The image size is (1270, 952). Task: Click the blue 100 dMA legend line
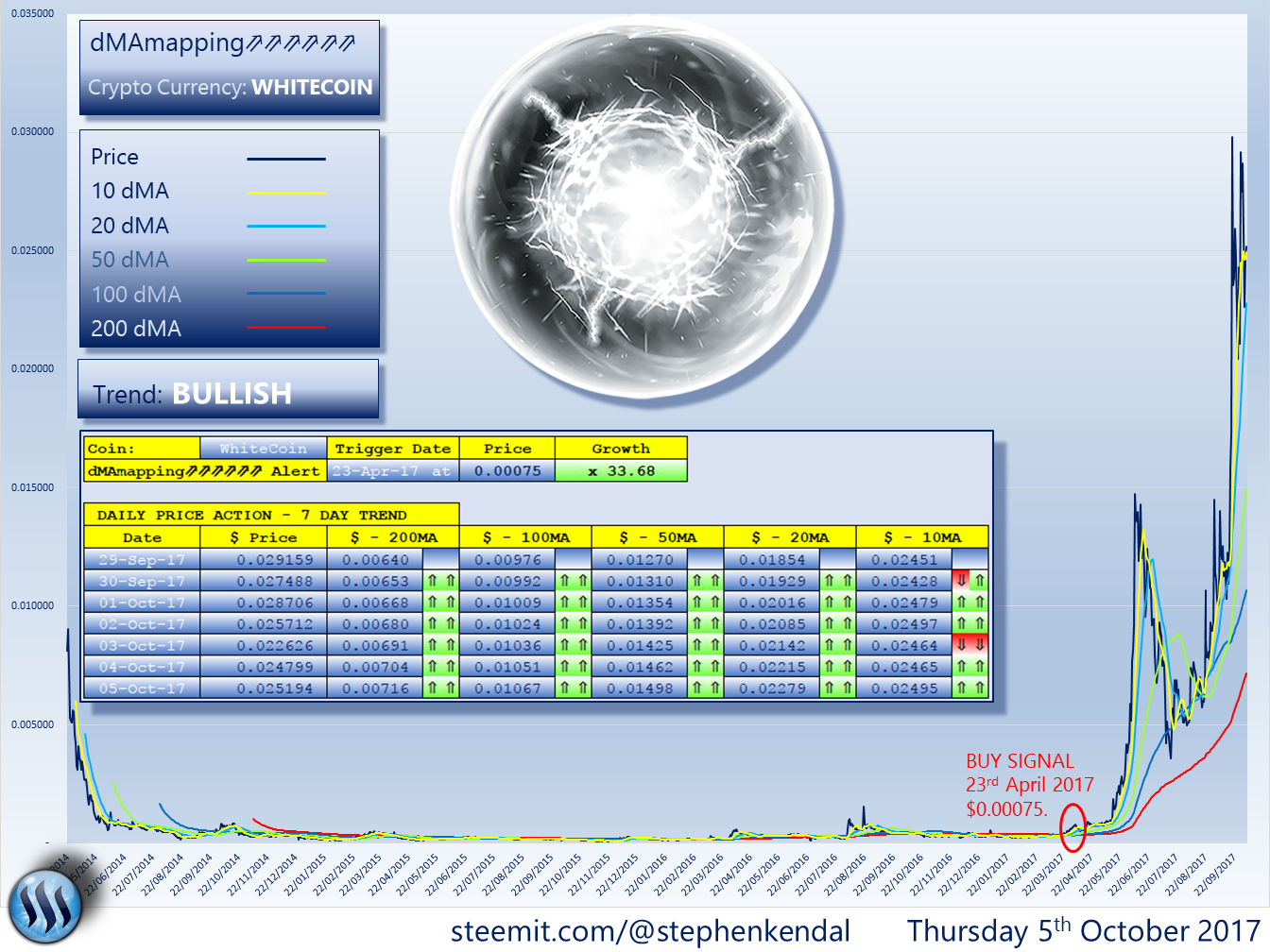(286, 294)
